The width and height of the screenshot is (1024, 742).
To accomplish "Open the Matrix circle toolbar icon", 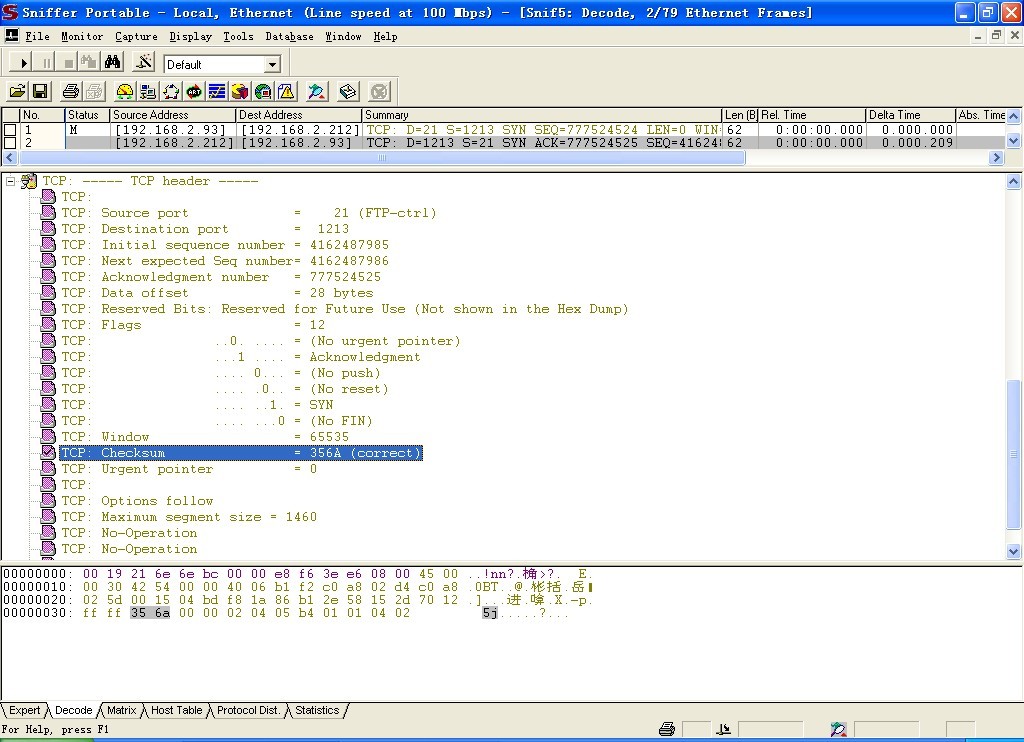I will (170, 91).
